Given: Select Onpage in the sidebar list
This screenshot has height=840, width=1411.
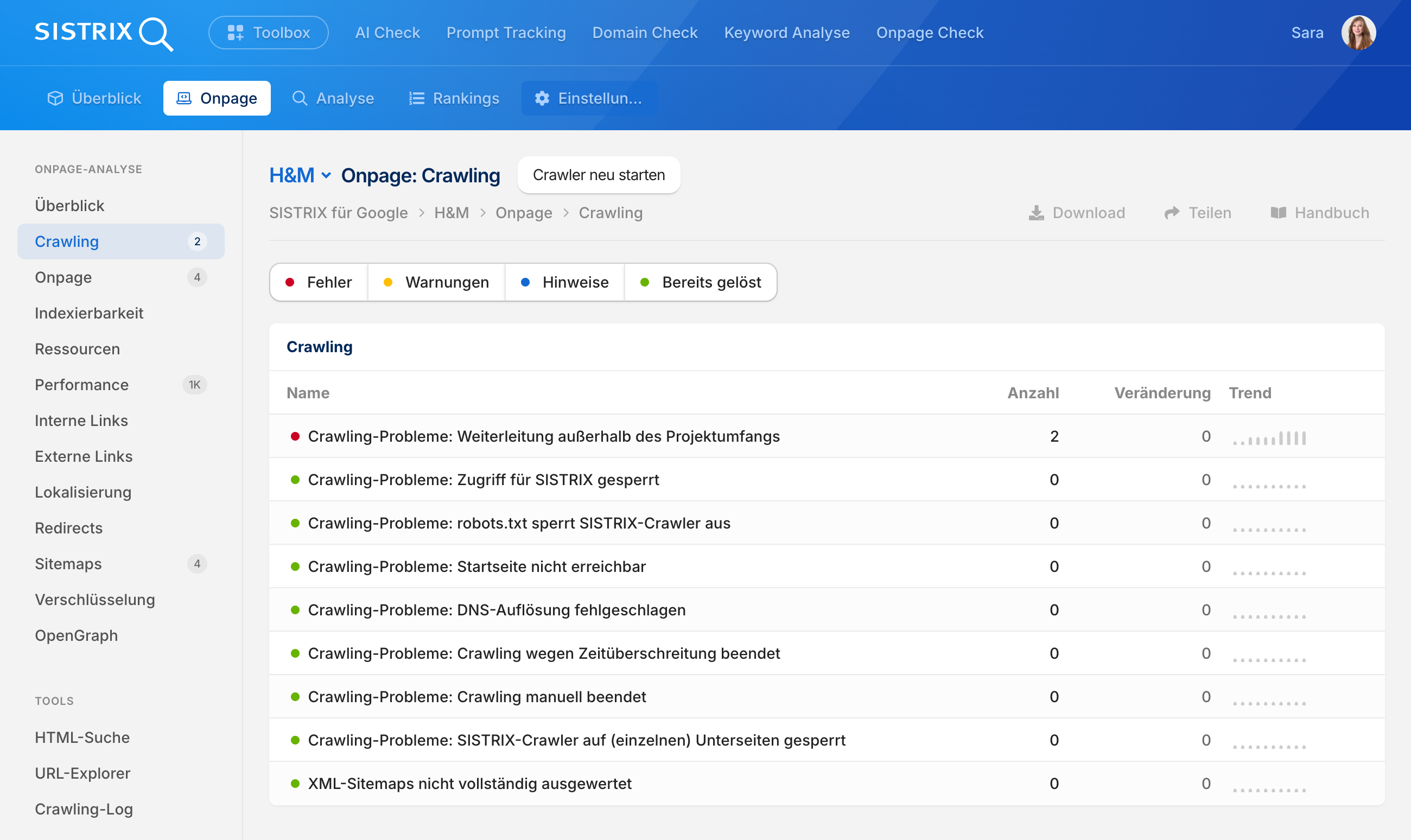Looking at the screenshot, I should click(121, 277).
